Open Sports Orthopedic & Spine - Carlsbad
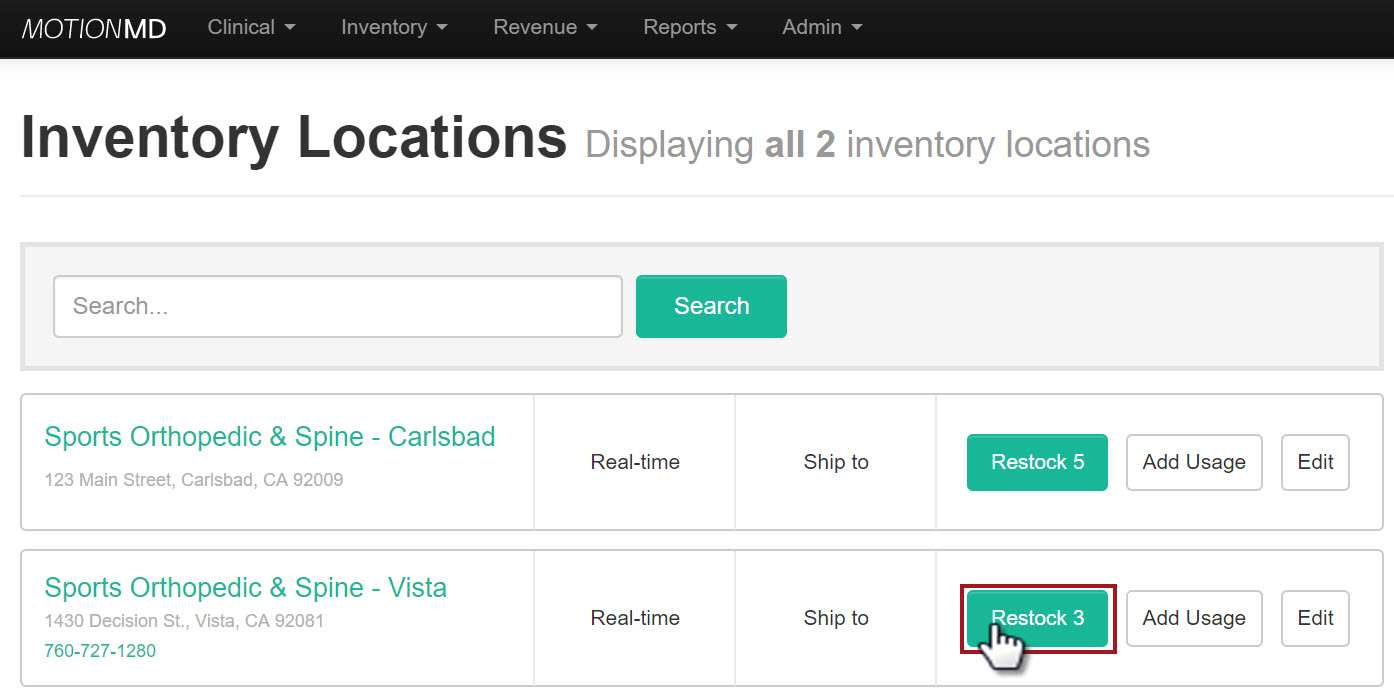1394x693 pixels. 270,436
